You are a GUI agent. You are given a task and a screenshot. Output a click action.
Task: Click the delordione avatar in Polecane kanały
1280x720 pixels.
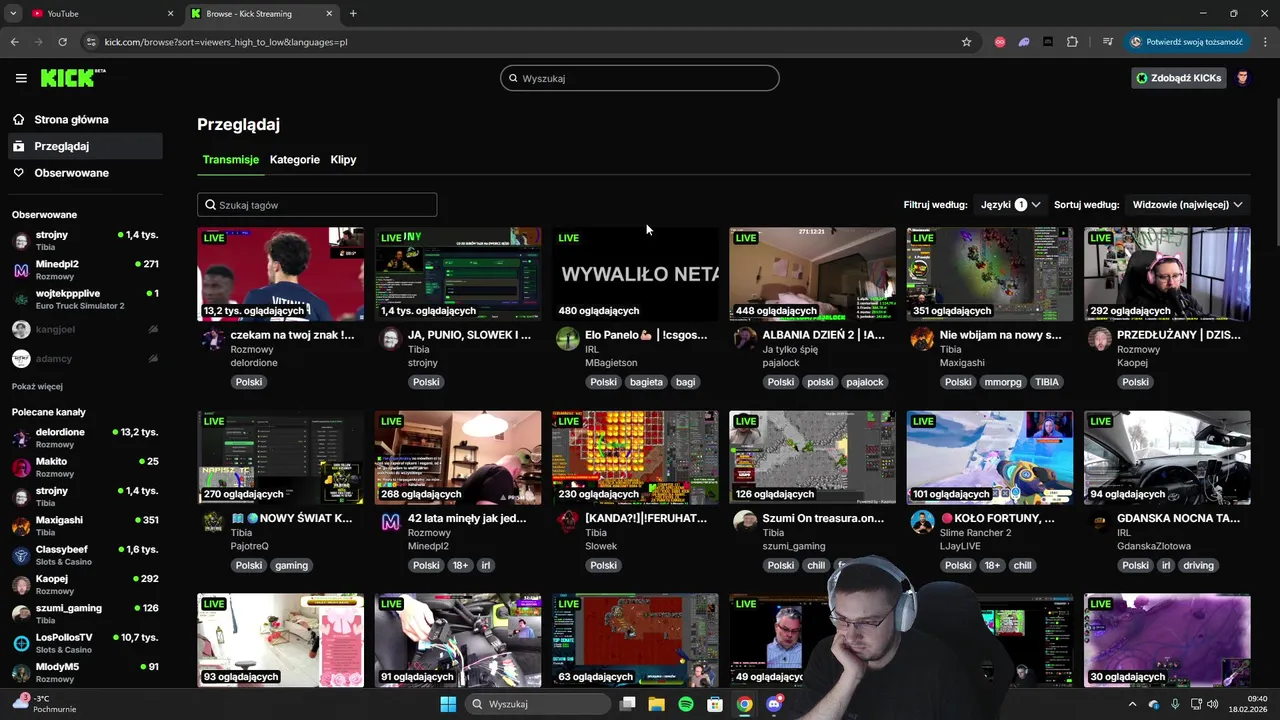click(x=21, y=438)
